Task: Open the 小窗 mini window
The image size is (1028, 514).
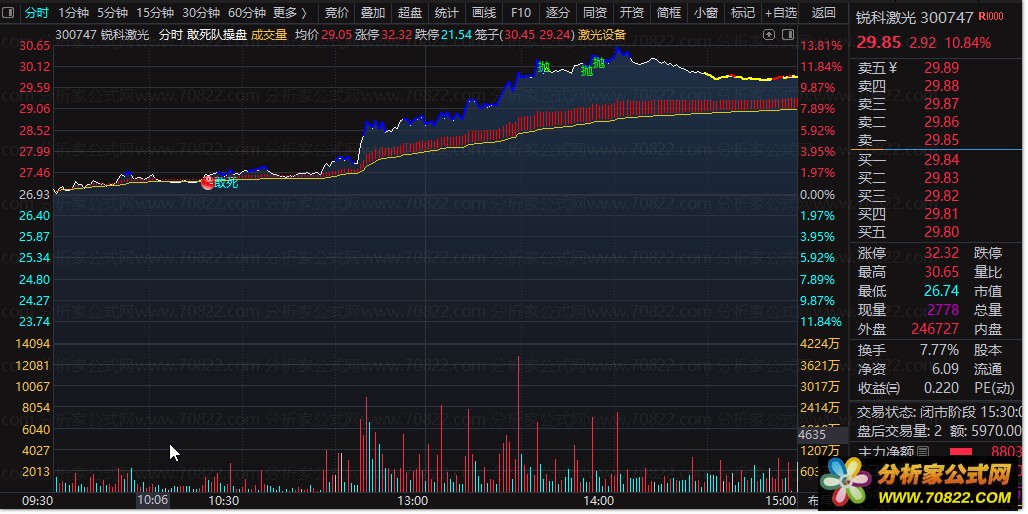Action: coord(706,12)
